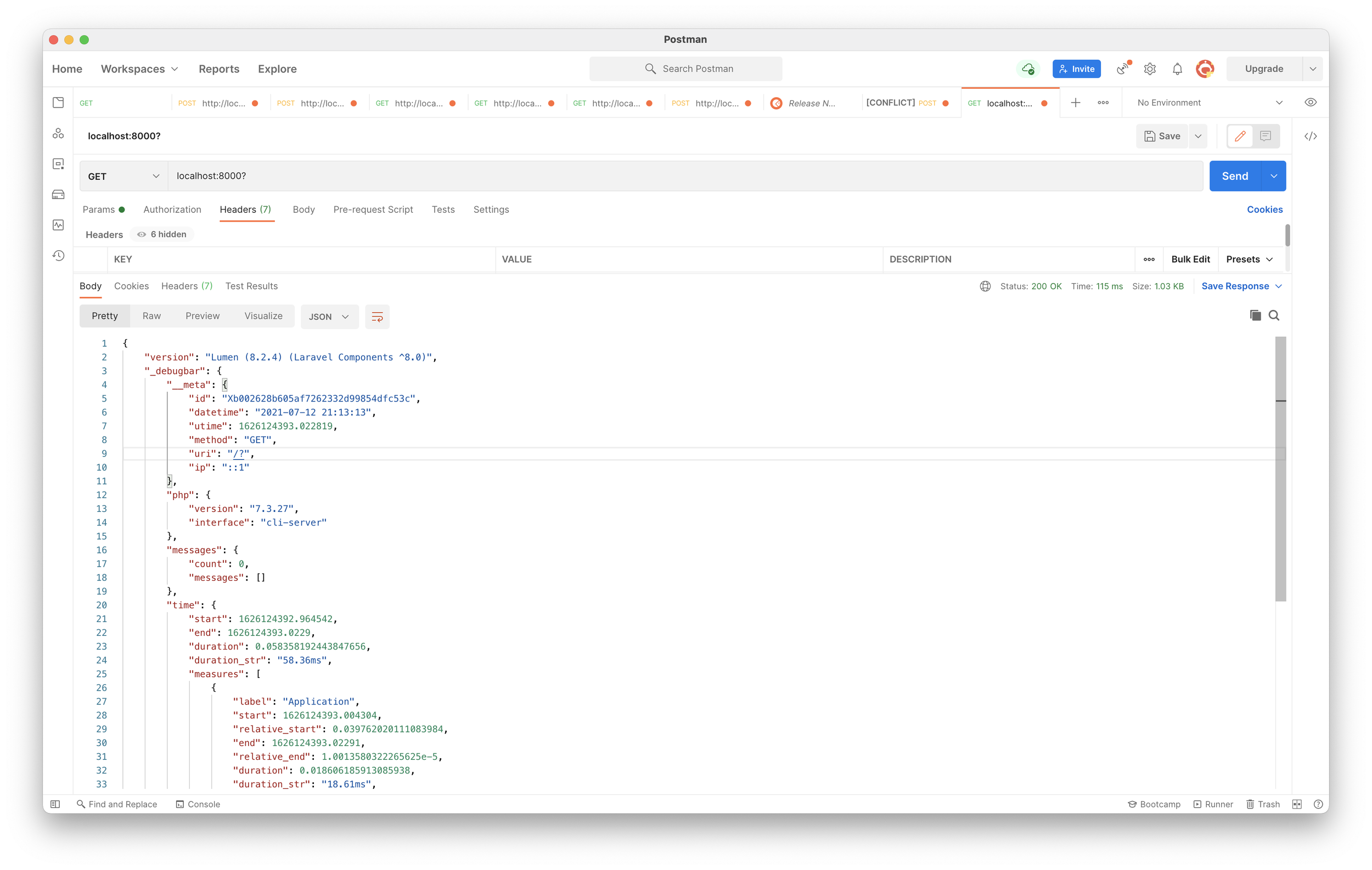This screenshot has height=870, width=1372.
Task: Toggle line wrap in response body
Action: point(377,317)
